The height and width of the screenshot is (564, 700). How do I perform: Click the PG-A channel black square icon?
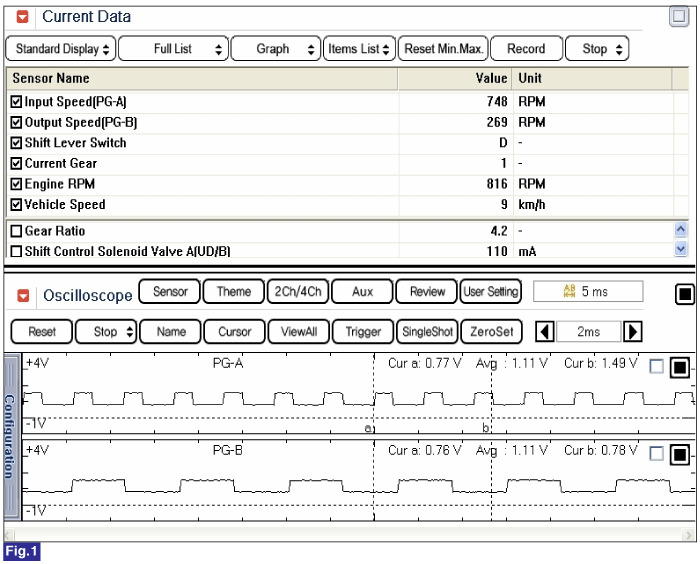pos(680,368)
